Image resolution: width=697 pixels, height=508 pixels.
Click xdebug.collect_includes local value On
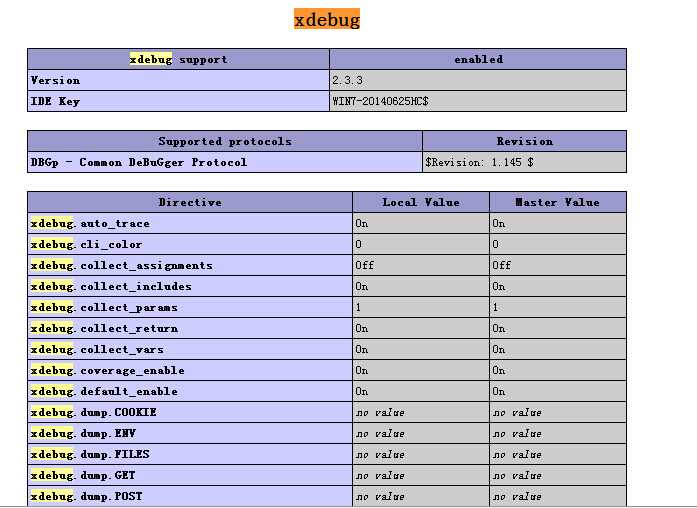click(421, 287)
